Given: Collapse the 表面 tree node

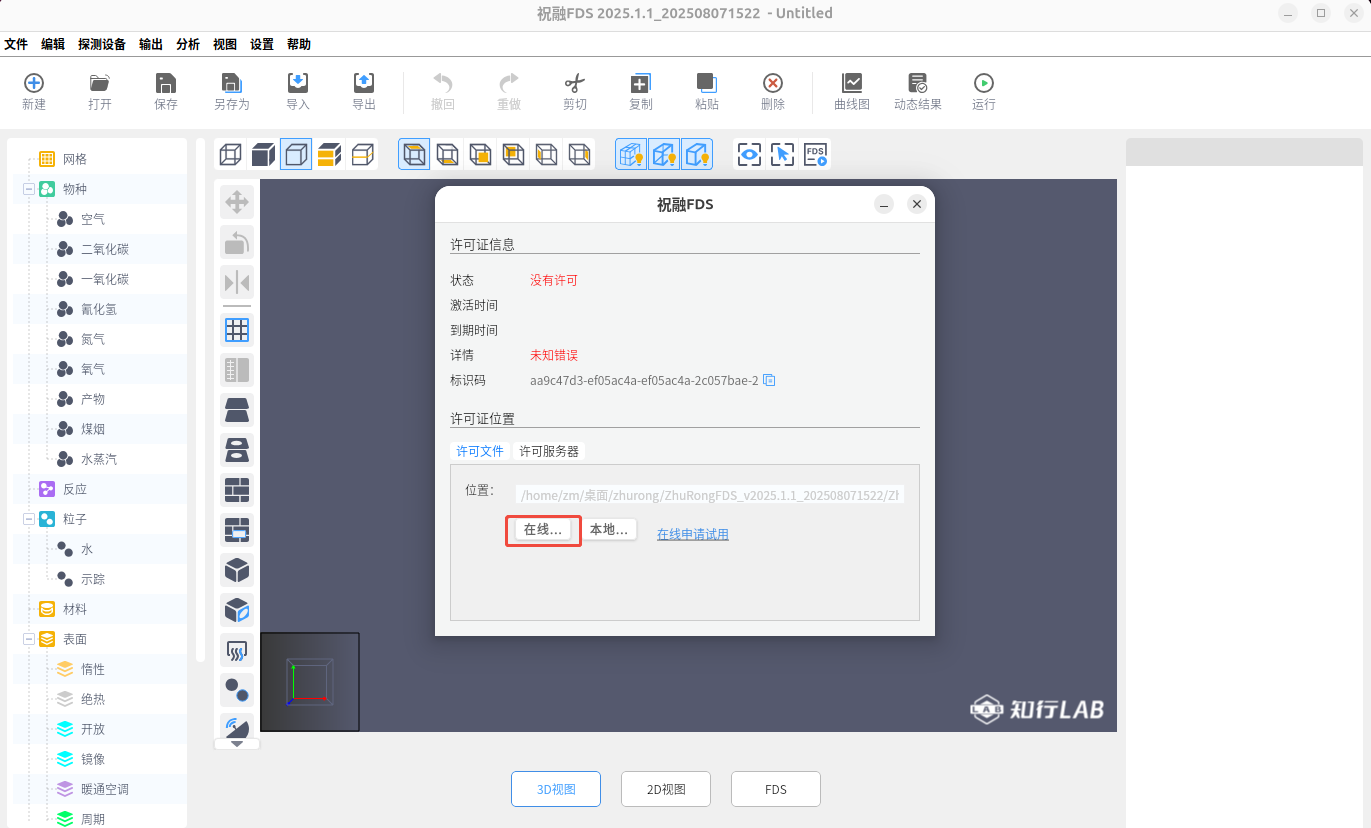Looking at the screenshot, I should (29, 639).
